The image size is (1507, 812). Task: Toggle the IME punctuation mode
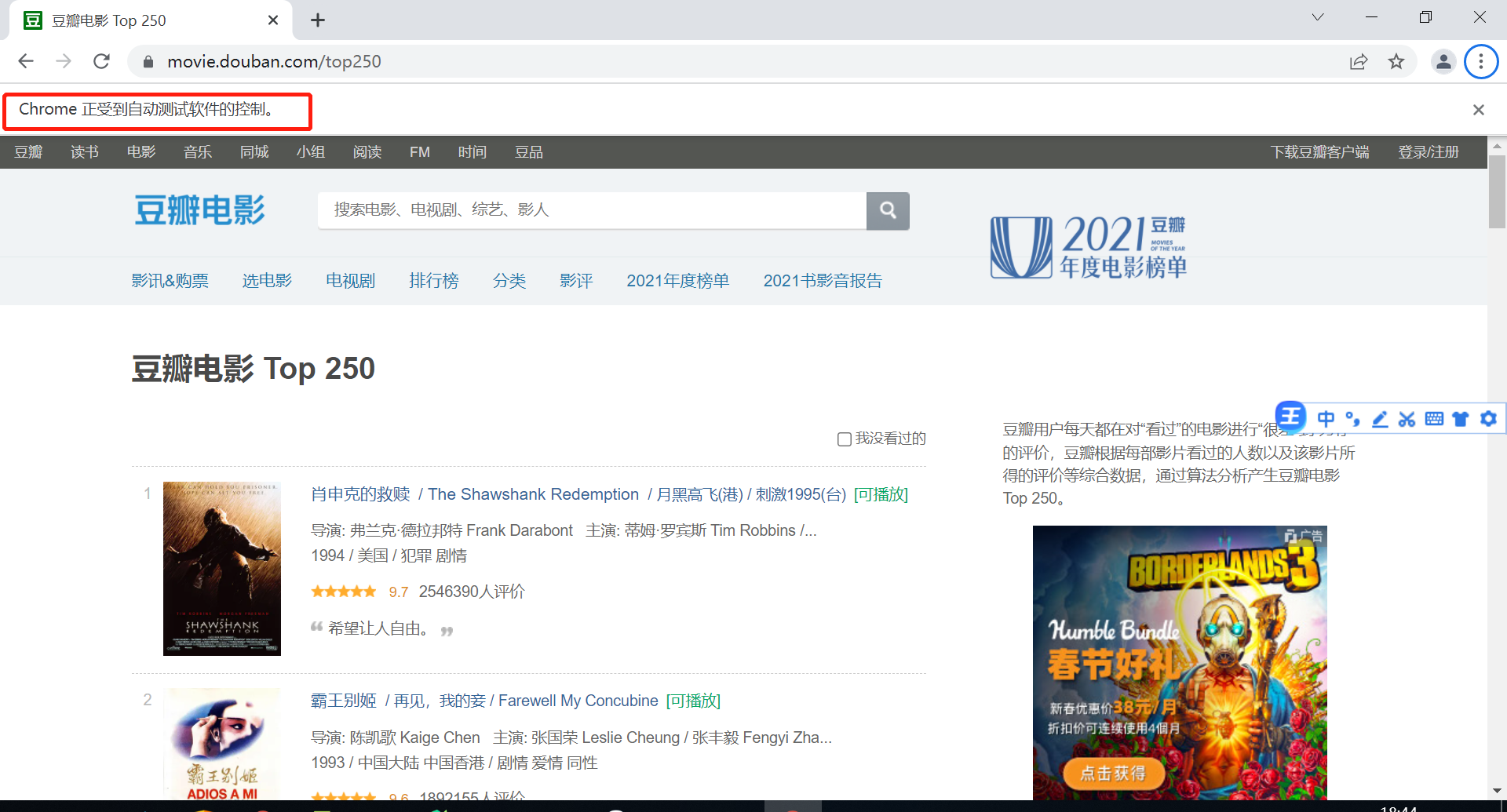[1352, 419]
